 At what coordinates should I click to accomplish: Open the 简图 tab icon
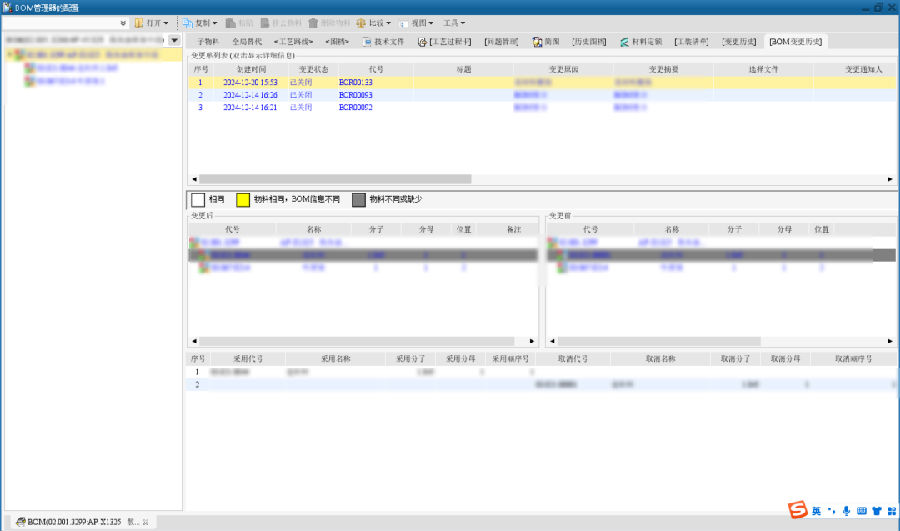[x=537, y=42]
